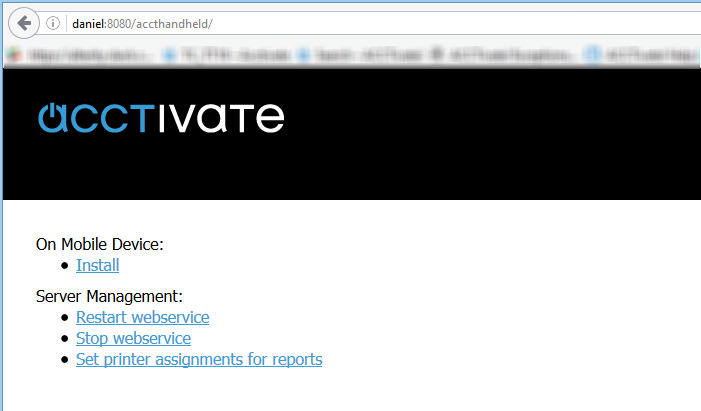The height and width of the screenshot is (411, 701).
Task: Click the Restart webservice link
Action: click(143, 317)
